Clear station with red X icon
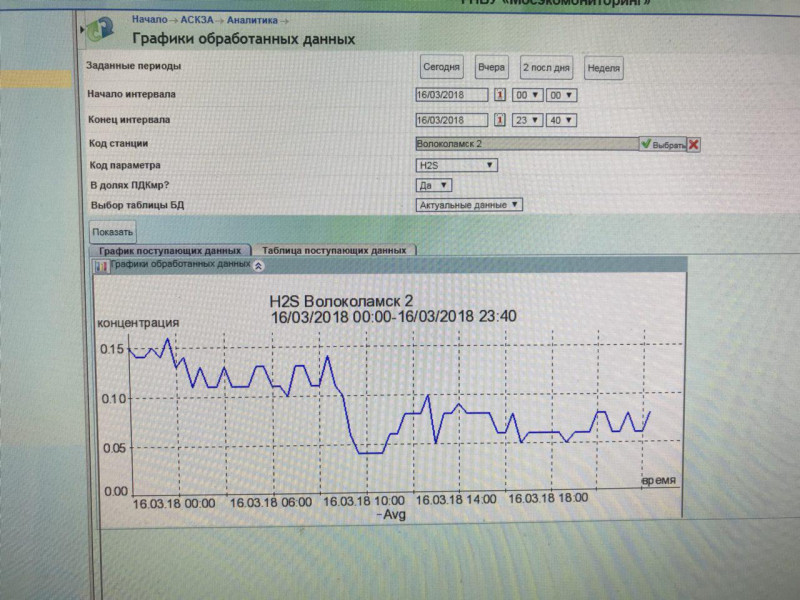This screenshot has height=600, width=800. click(x=693, y=145)
